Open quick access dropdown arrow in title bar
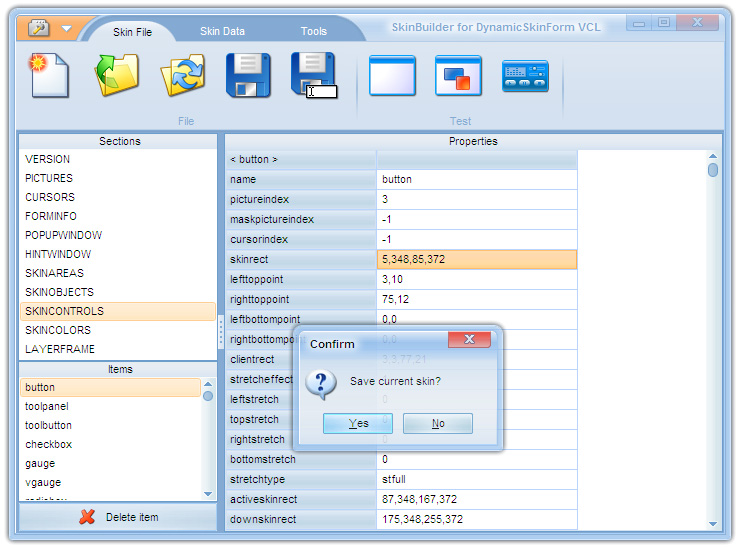740x549 pixels. point(67,28)
